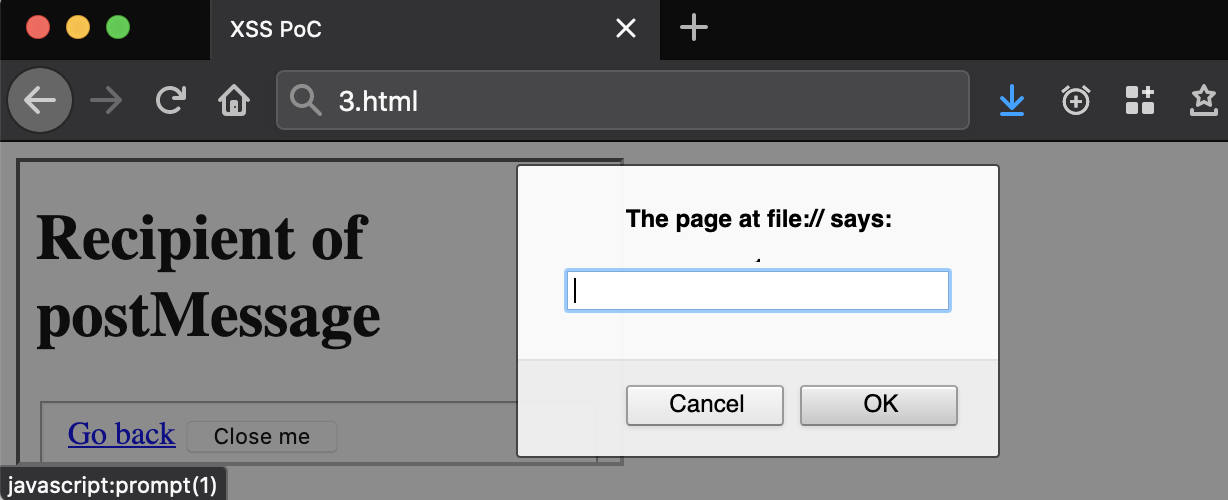Click the prompt dialog text field

click(758, 291)
